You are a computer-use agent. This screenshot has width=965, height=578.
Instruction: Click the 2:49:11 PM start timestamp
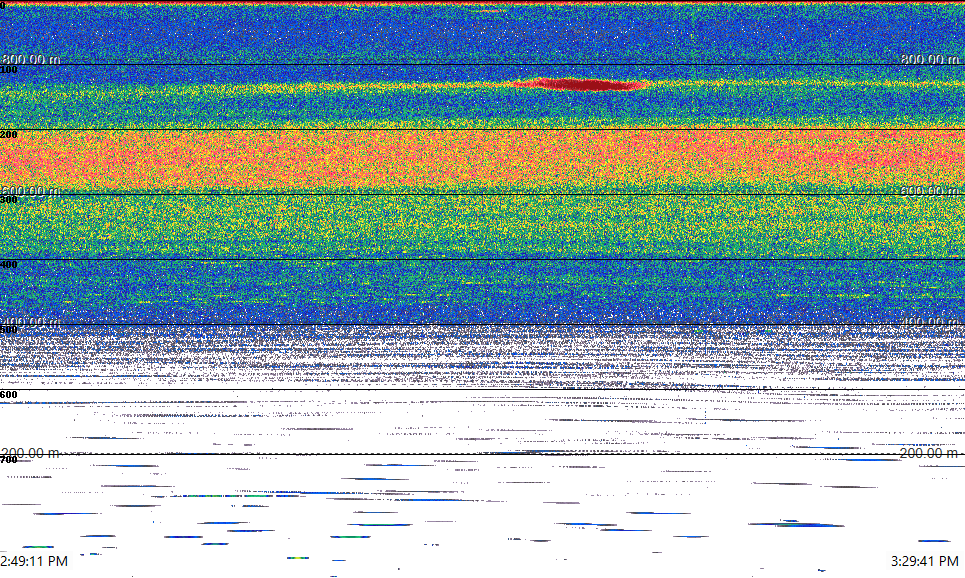pyautogui.click(x=34, y=561)
